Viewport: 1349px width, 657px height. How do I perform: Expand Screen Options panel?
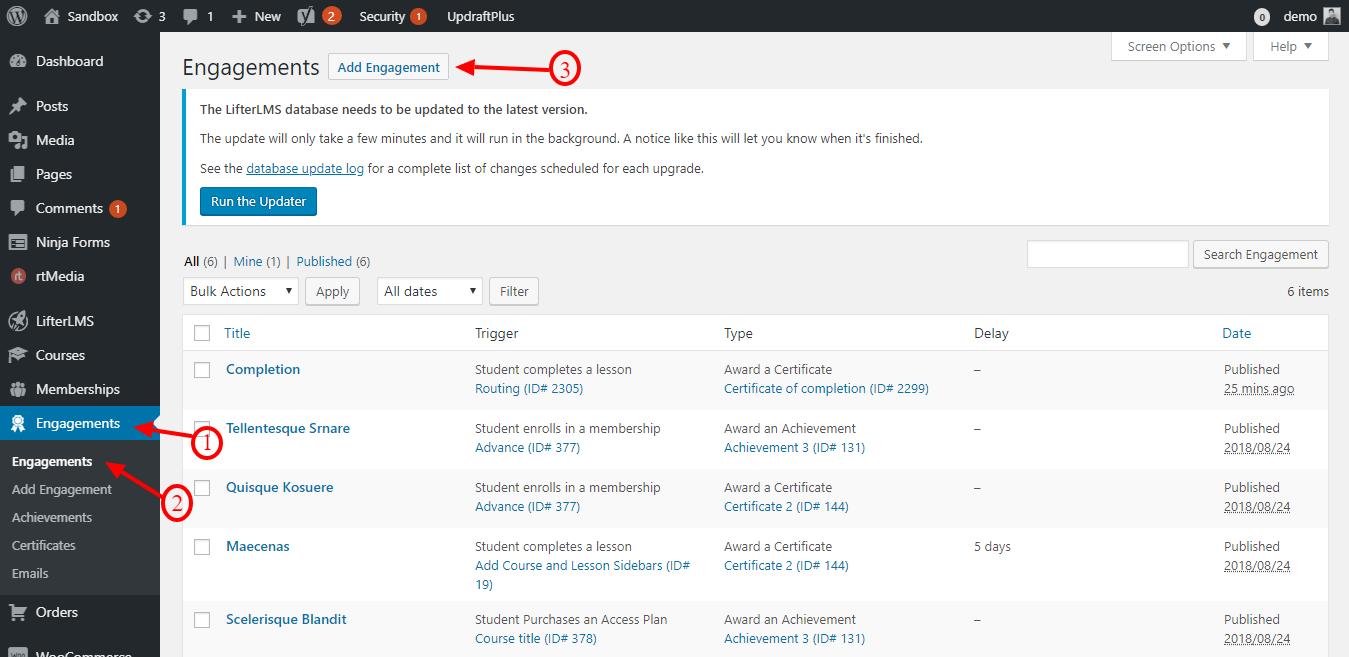pyautogui.click(x=1179, y=46)
